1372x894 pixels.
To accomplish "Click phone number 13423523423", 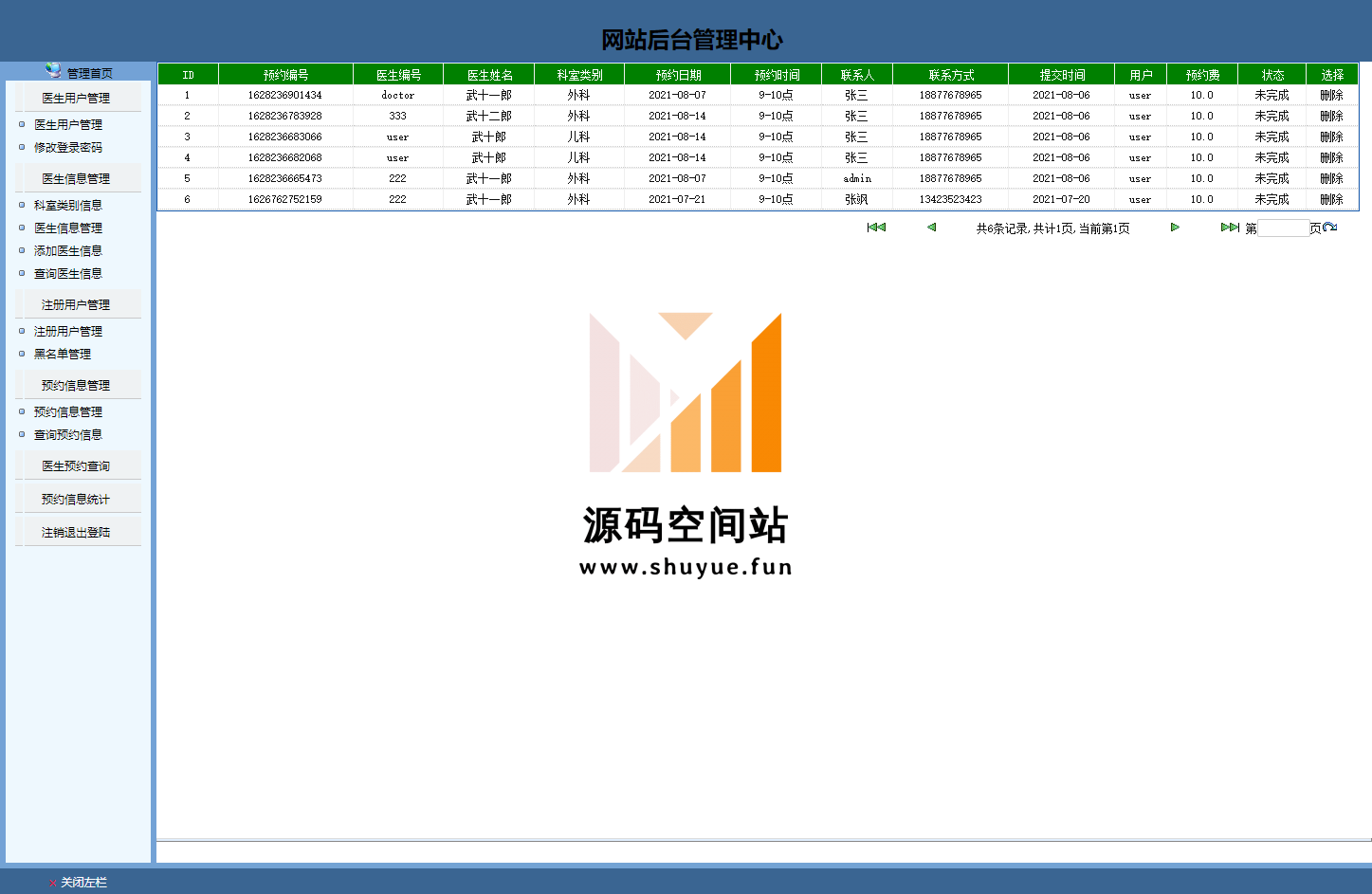I will coord(951,199).
